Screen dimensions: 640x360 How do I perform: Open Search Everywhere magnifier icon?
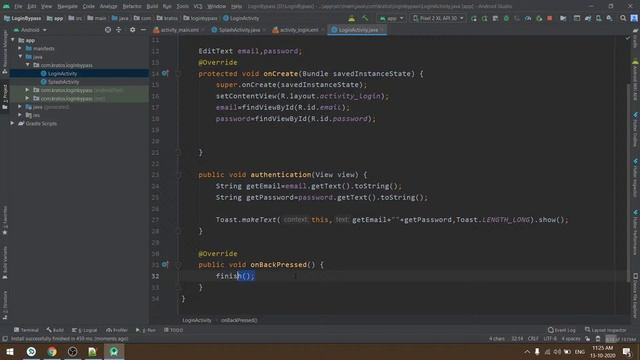pos(623,18)
